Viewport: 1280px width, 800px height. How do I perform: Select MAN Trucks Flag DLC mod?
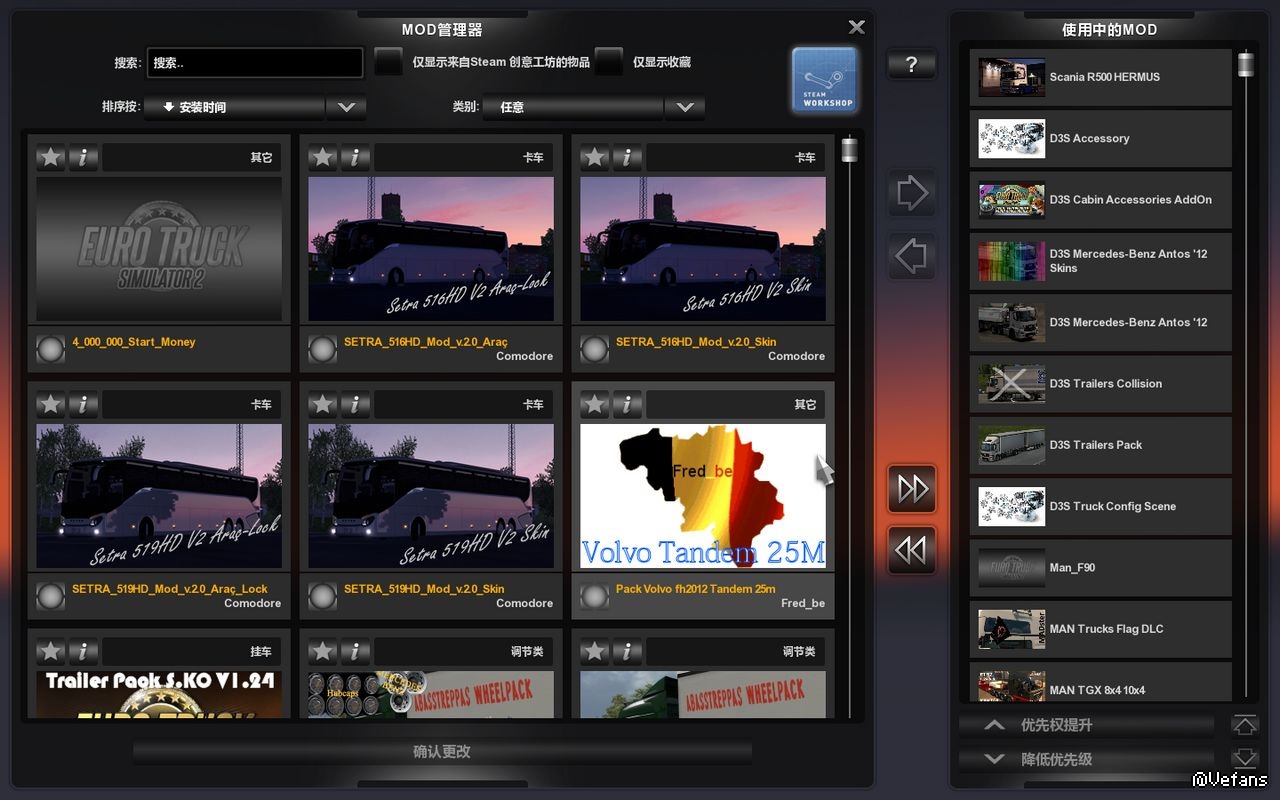tap(1101, 629)
